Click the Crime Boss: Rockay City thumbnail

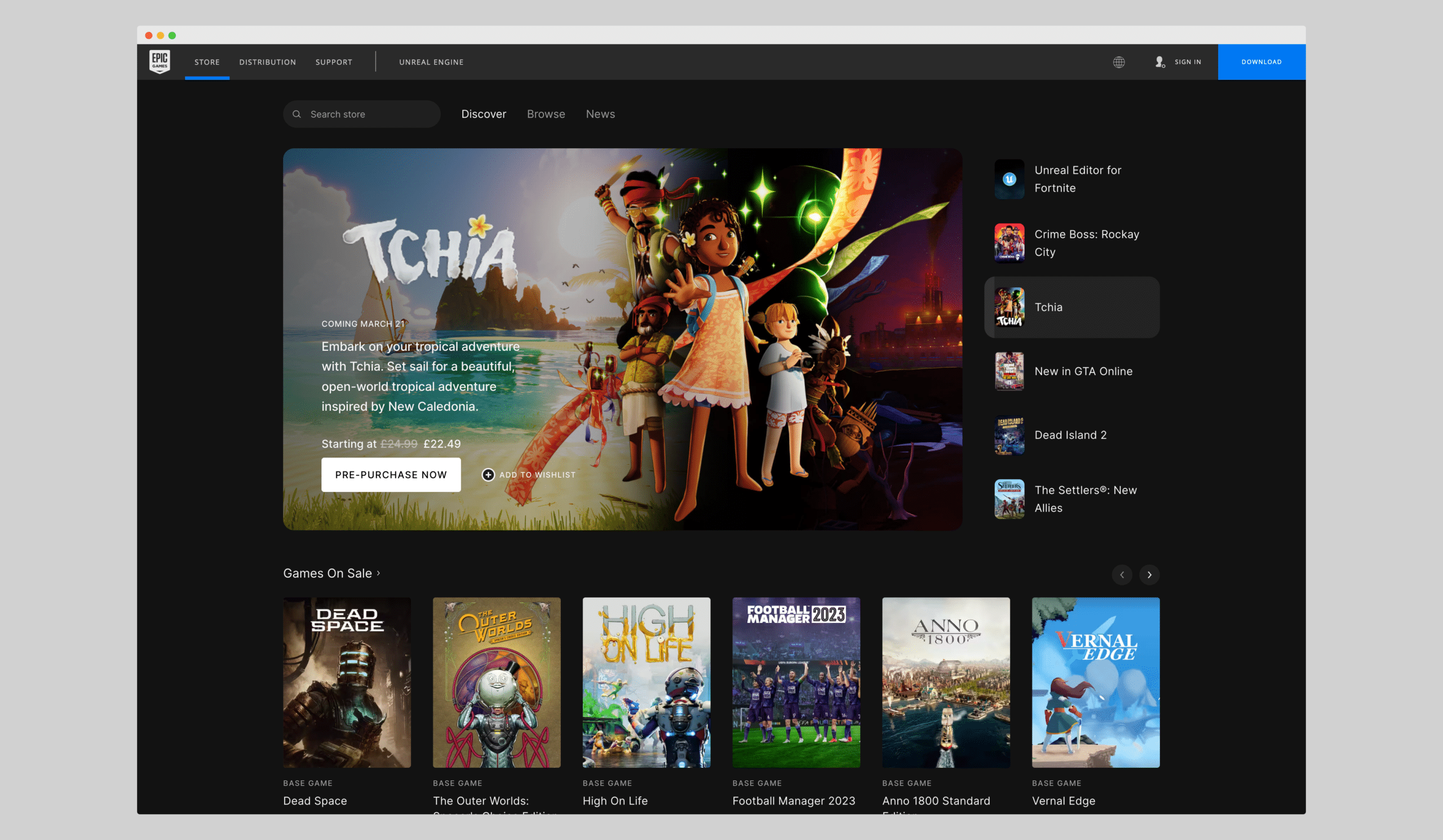click(1009, 243)
